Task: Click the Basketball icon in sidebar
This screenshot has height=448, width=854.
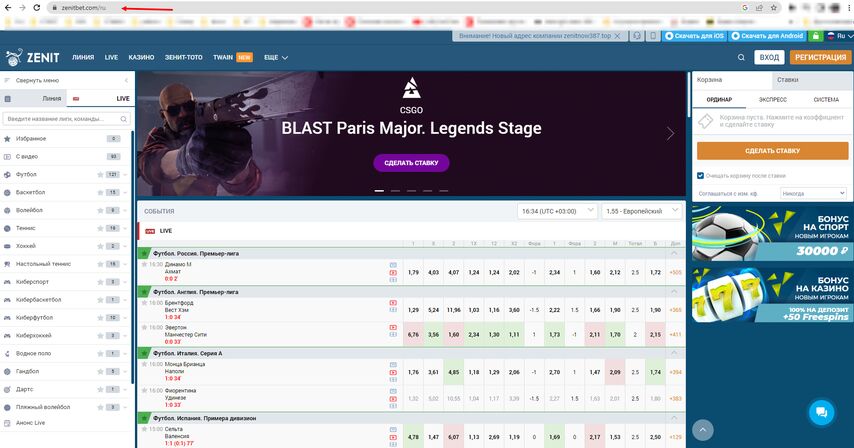Action: coord(7,193)
